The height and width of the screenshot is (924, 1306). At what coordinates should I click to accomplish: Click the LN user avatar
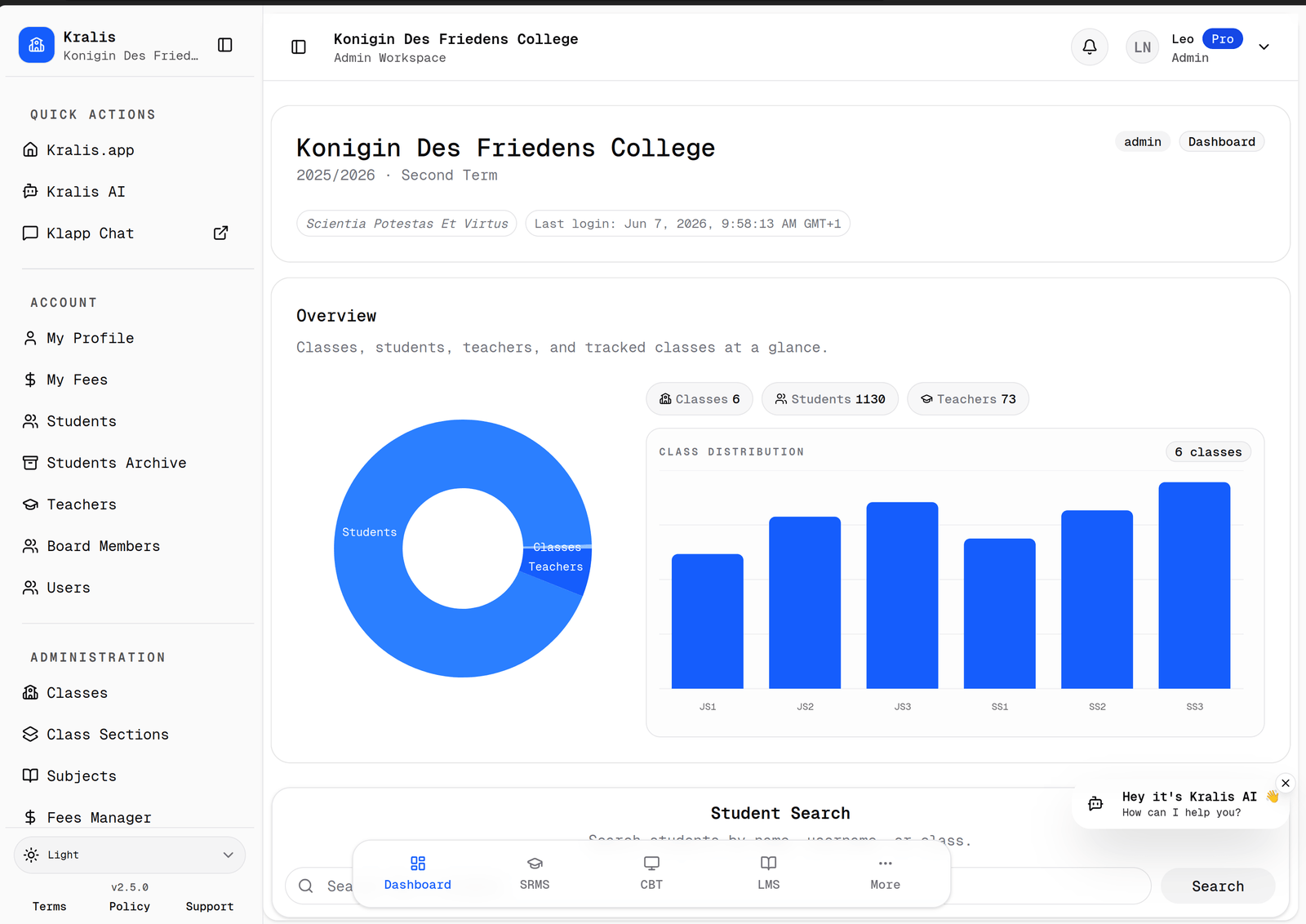point(1142,47)
